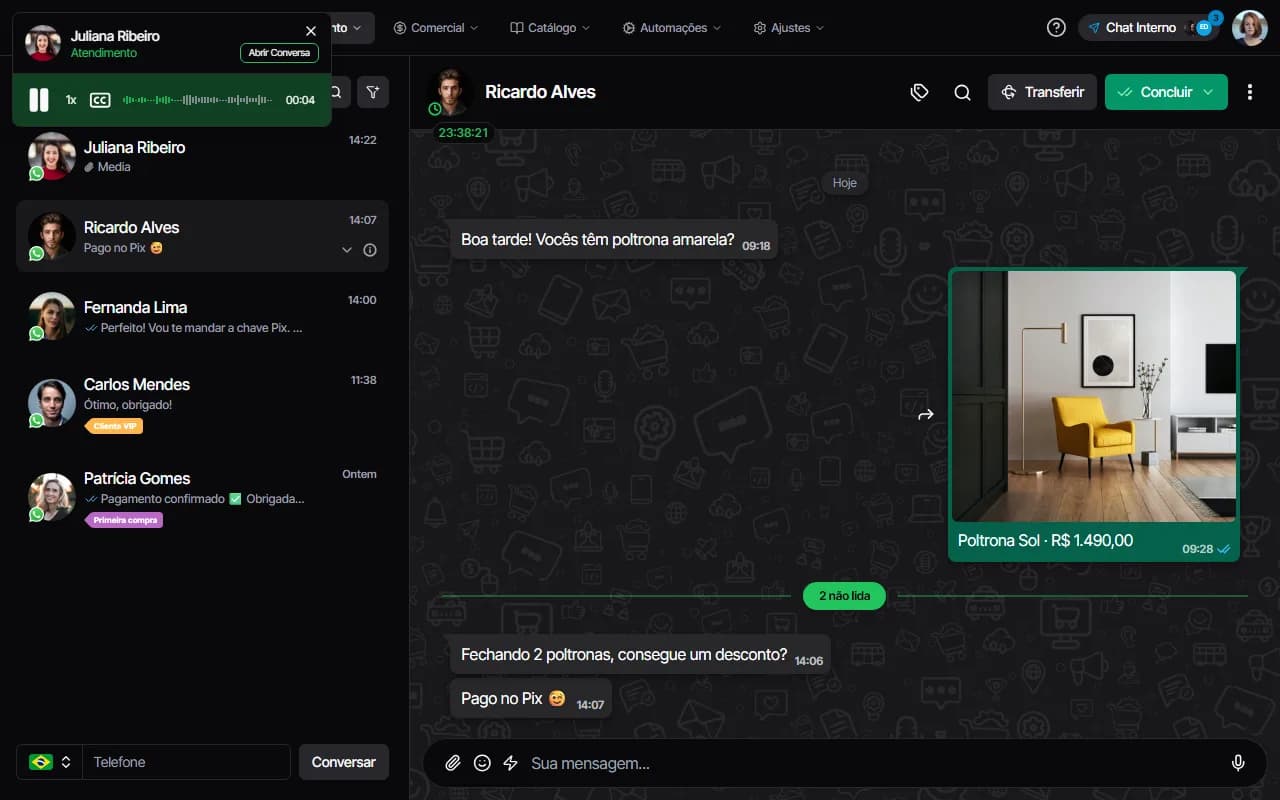Viewport: 1280px width, 800px height.
Task: Click the 2 não lida badge
Action: [844, 596]
